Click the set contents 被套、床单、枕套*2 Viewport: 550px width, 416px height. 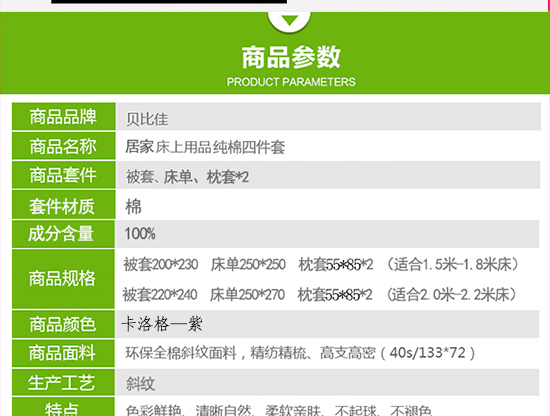[x=187, y=177]
